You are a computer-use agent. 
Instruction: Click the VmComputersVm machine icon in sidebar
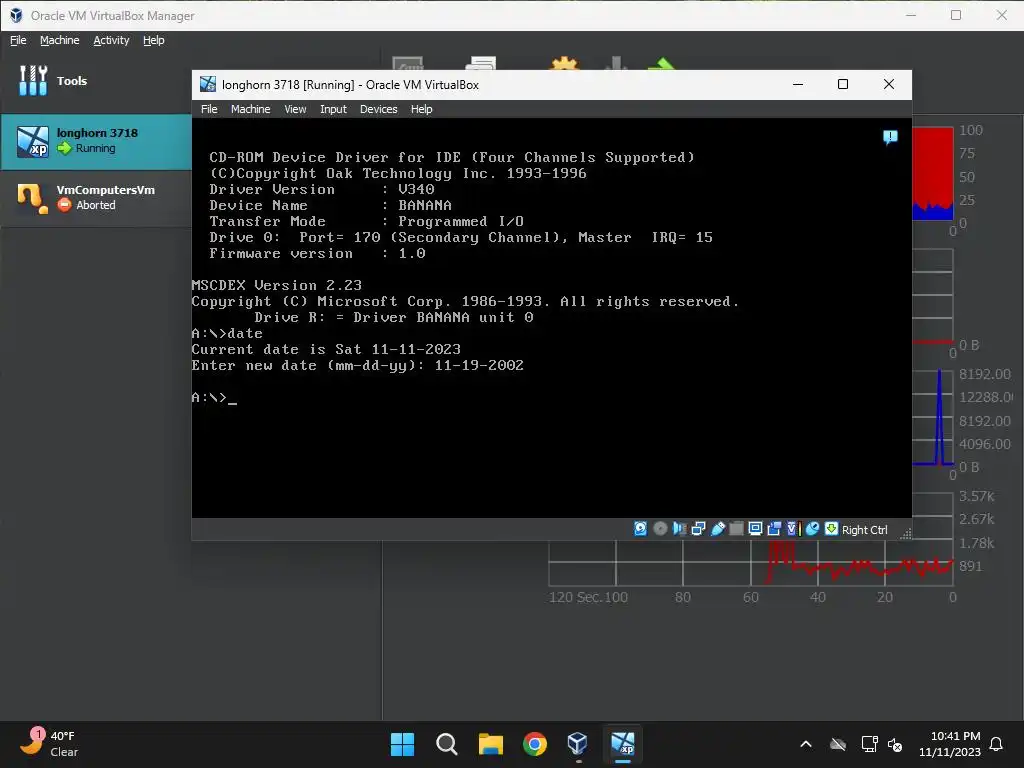coord(33,199)
